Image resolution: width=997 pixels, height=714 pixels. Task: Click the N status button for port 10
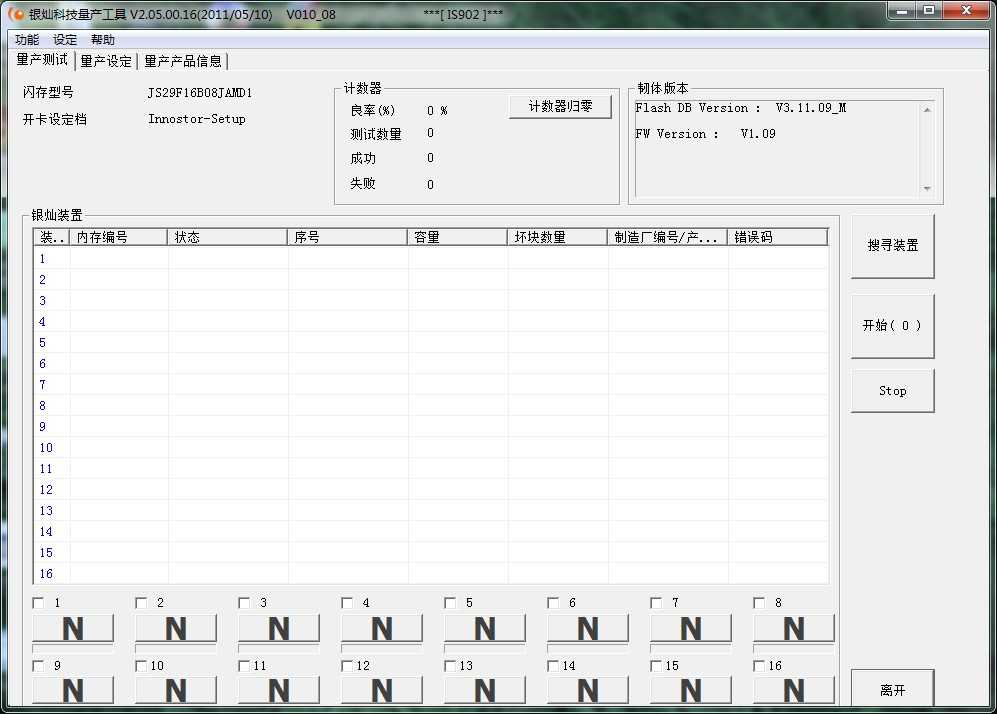[175, 690]
